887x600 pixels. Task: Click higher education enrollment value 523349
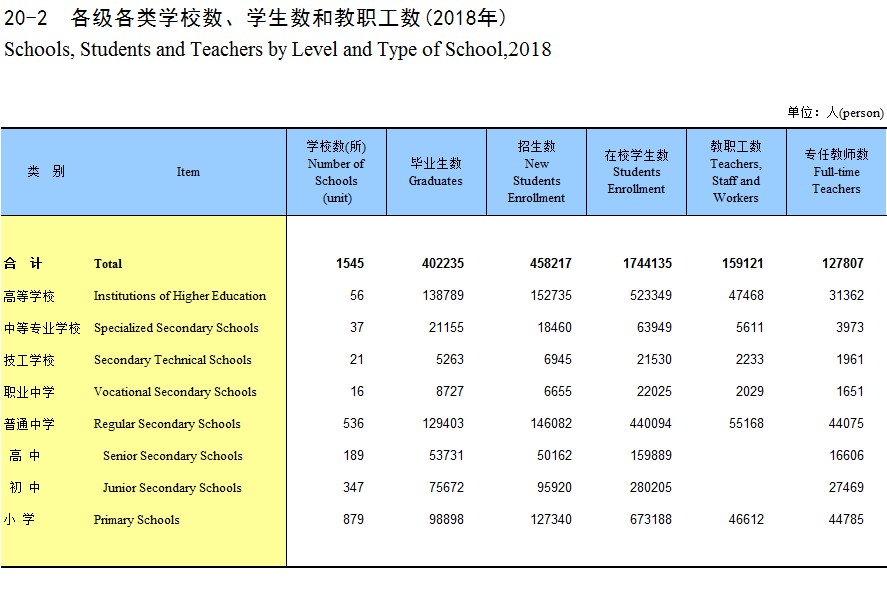click(651, 296)
